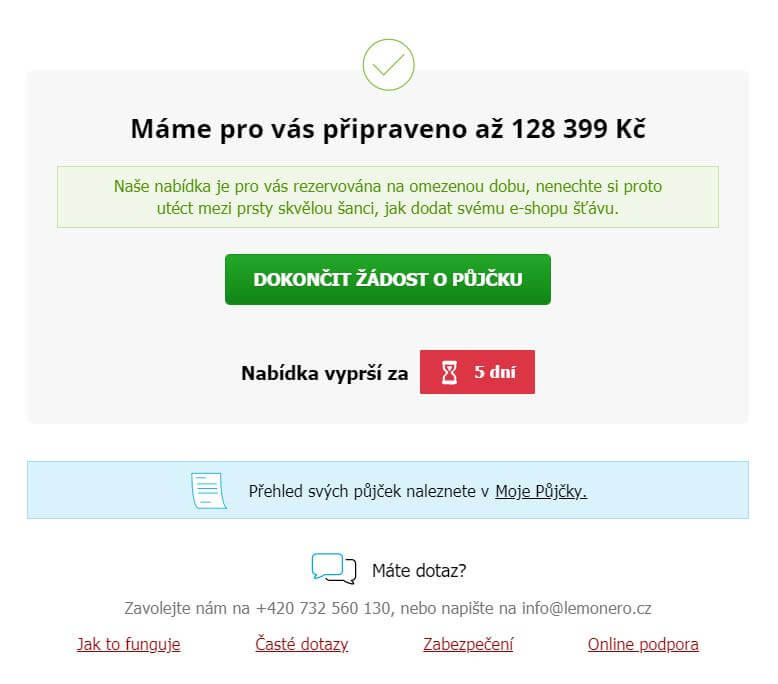Open the Zabezpečení link

click(x=468, y=644)
